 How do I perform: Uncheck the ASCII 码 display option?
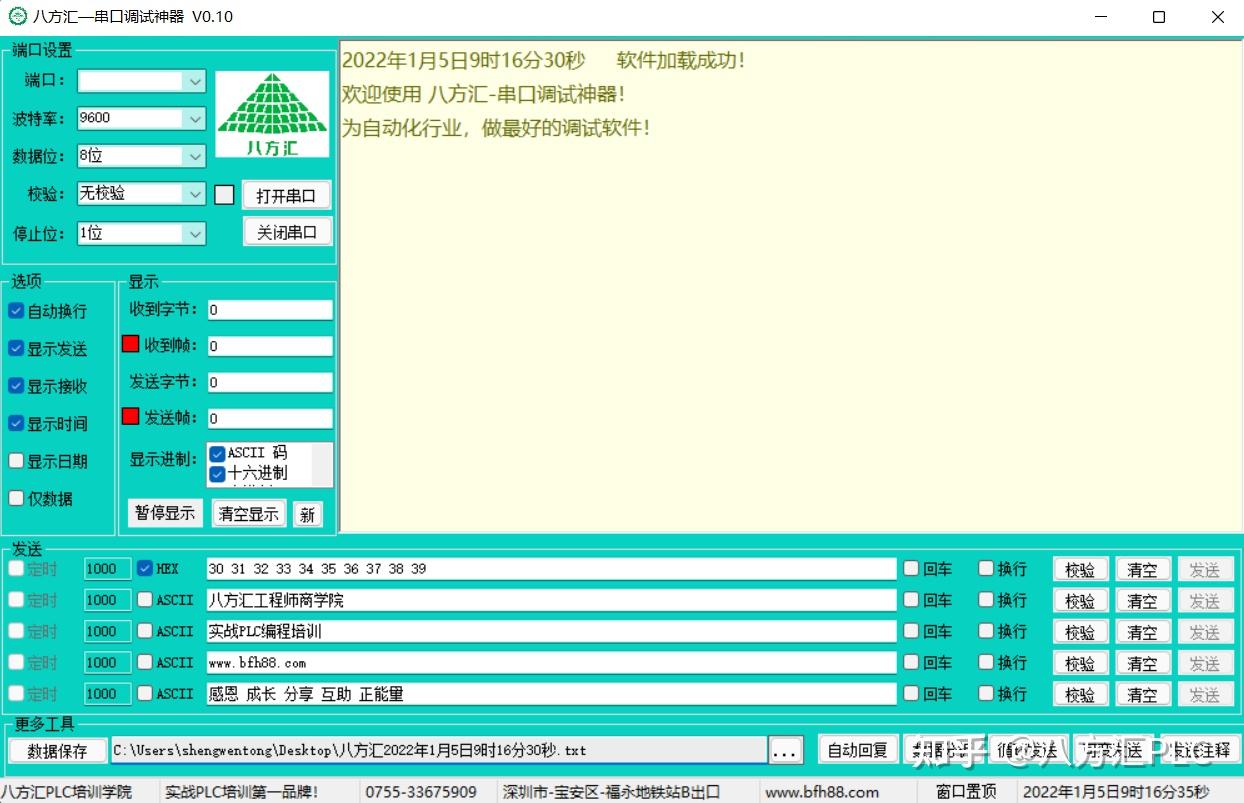(x=217, y=452)
